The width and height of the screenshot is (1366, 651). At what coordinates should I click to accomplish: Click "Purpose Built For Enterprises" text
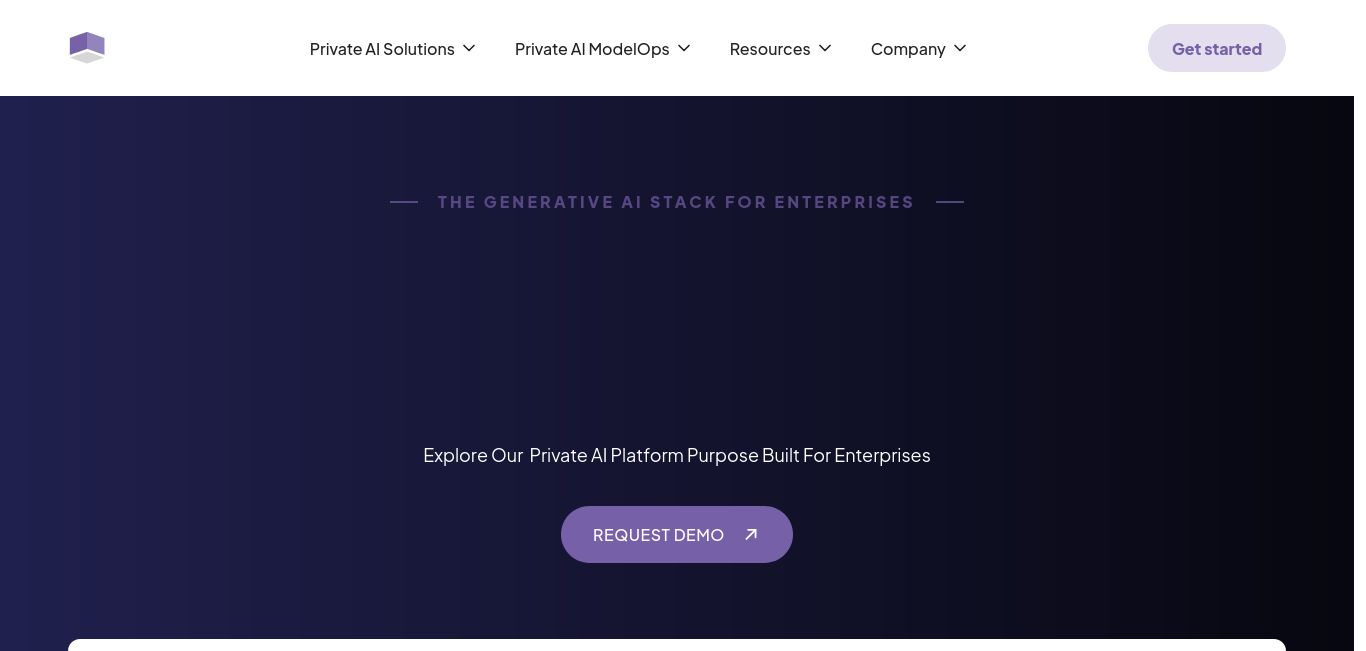(809, 456)
